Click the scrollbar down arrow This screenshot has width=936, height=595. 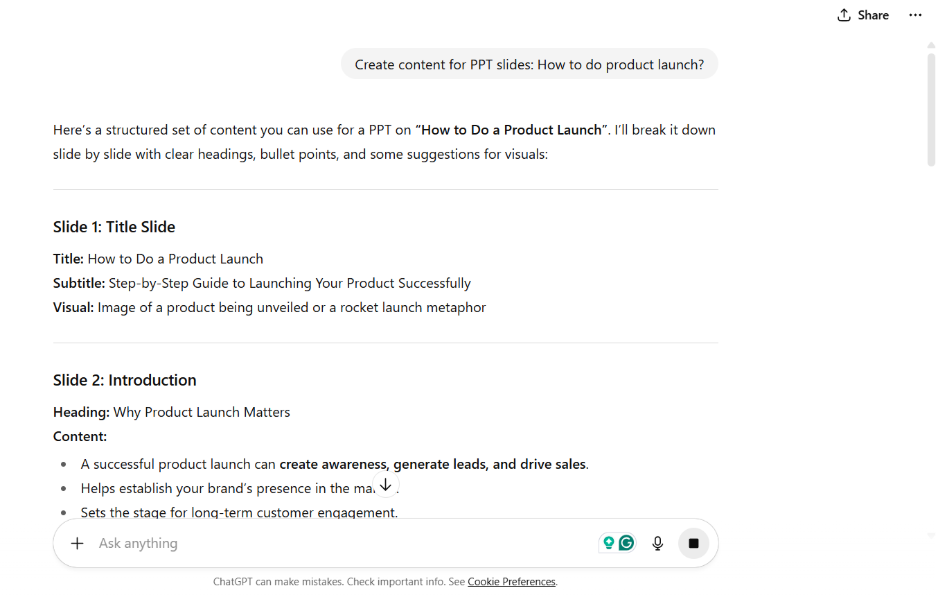pos(931,536)
